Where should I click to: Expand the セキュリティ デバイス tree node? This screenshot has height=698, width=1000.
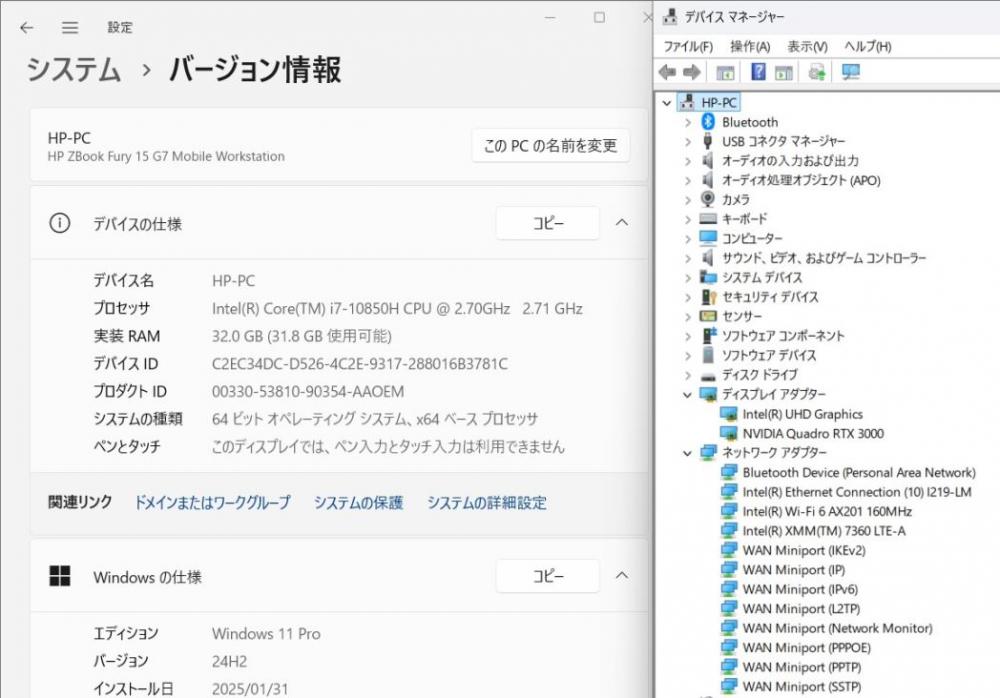688,297
